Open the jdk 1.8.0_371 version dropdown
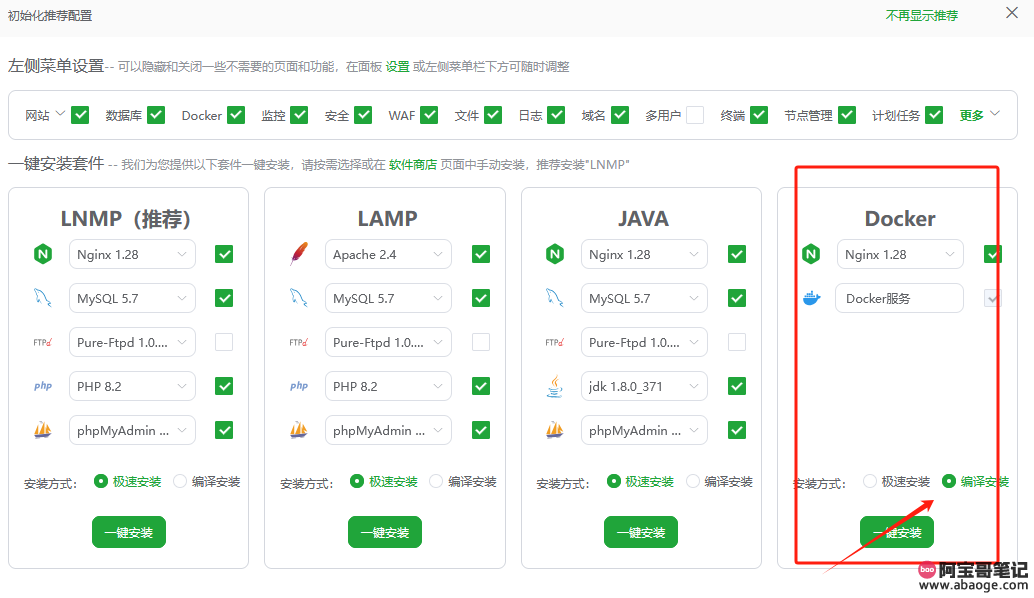 [644, 386]
